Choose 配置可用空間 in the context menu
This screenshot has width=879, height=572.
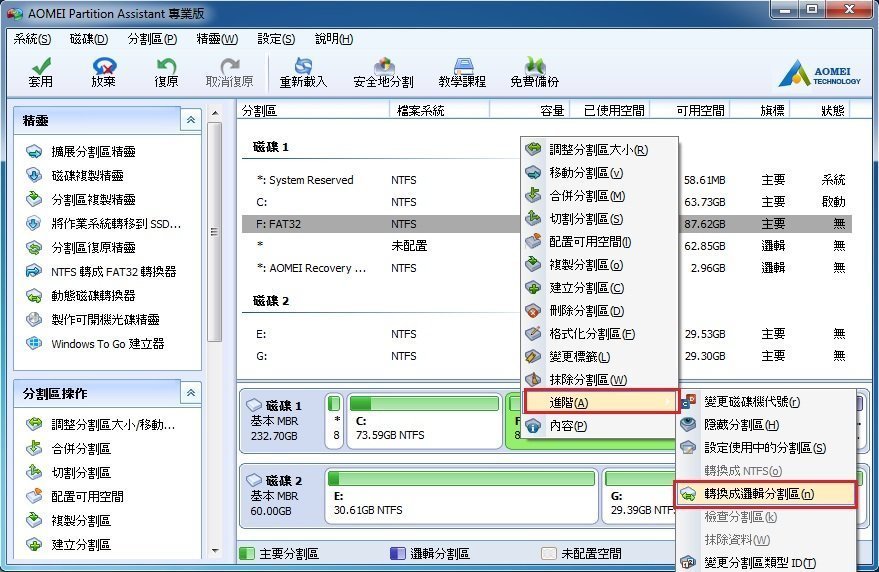point(599,242)
